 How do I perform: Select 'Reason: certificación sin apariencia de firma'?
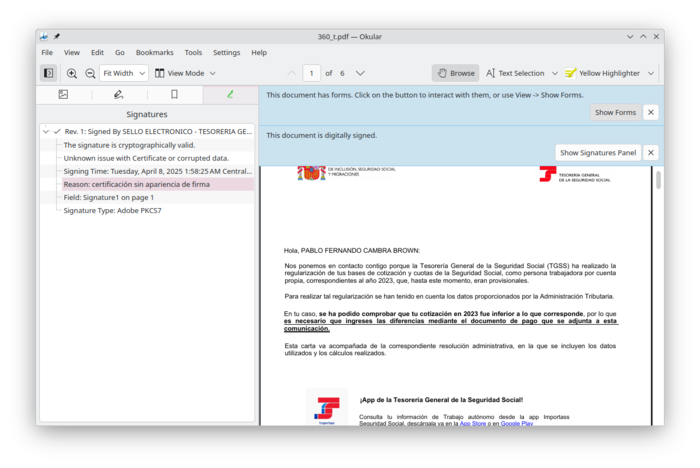point(158,184)
